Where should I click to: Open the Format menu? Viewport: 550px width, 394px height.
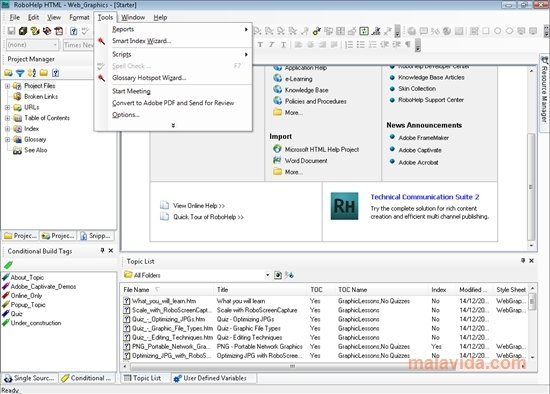coord(79,17)
